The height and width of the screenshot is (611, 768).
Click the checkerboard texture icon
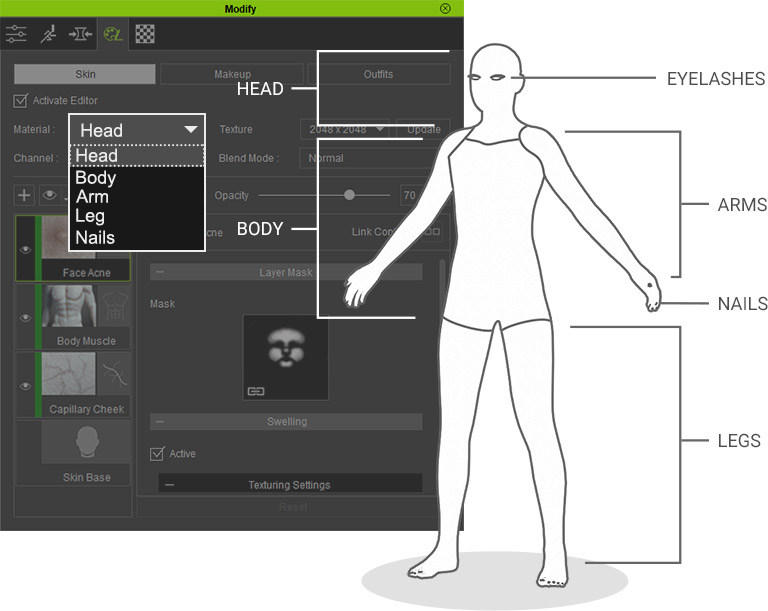(x=145, y=34)
